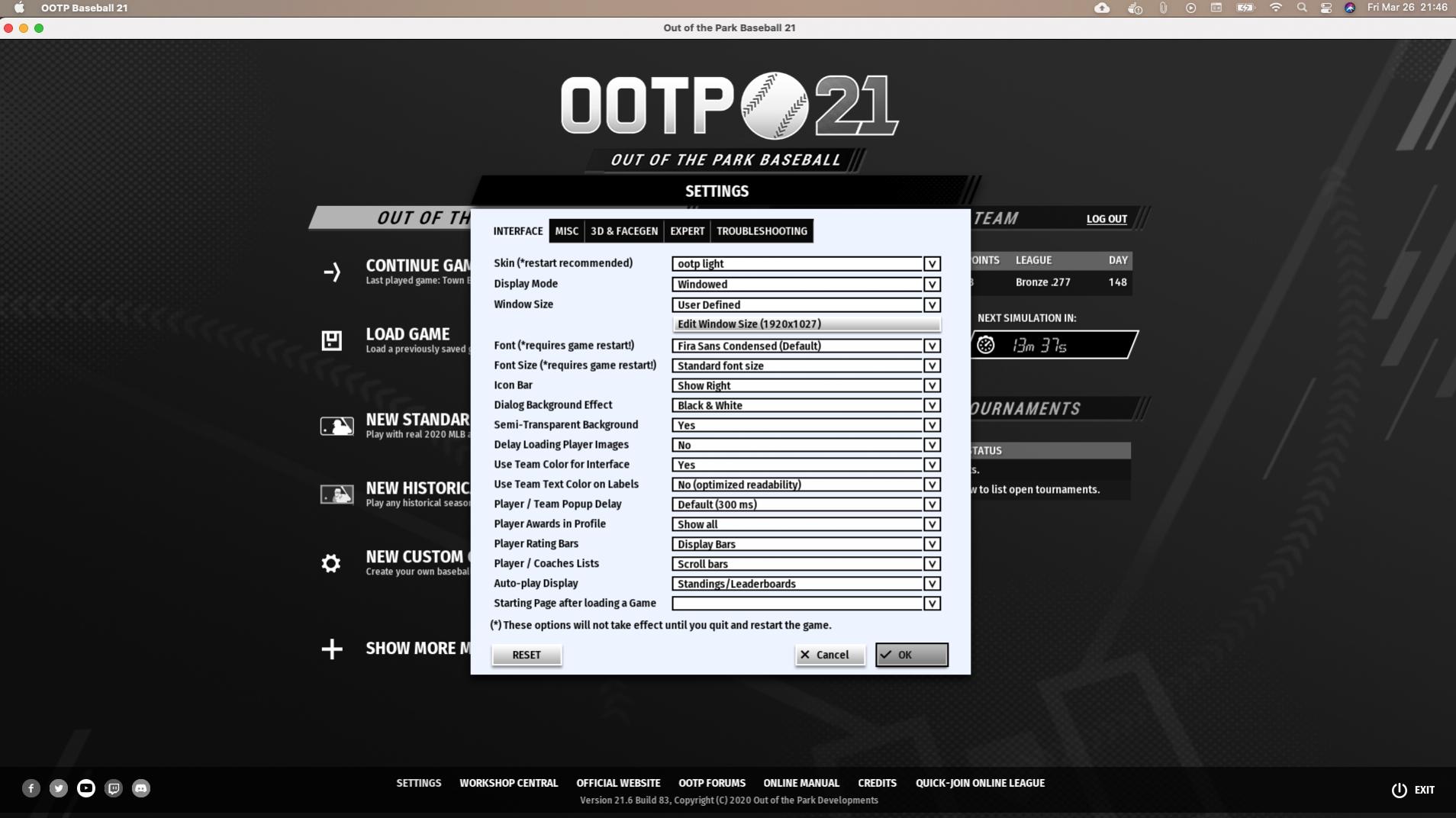This screenshot has height=818, width=1456.
Task: Click Edit Window Size (1920x1027) button
Action: (x=806, y=324)
